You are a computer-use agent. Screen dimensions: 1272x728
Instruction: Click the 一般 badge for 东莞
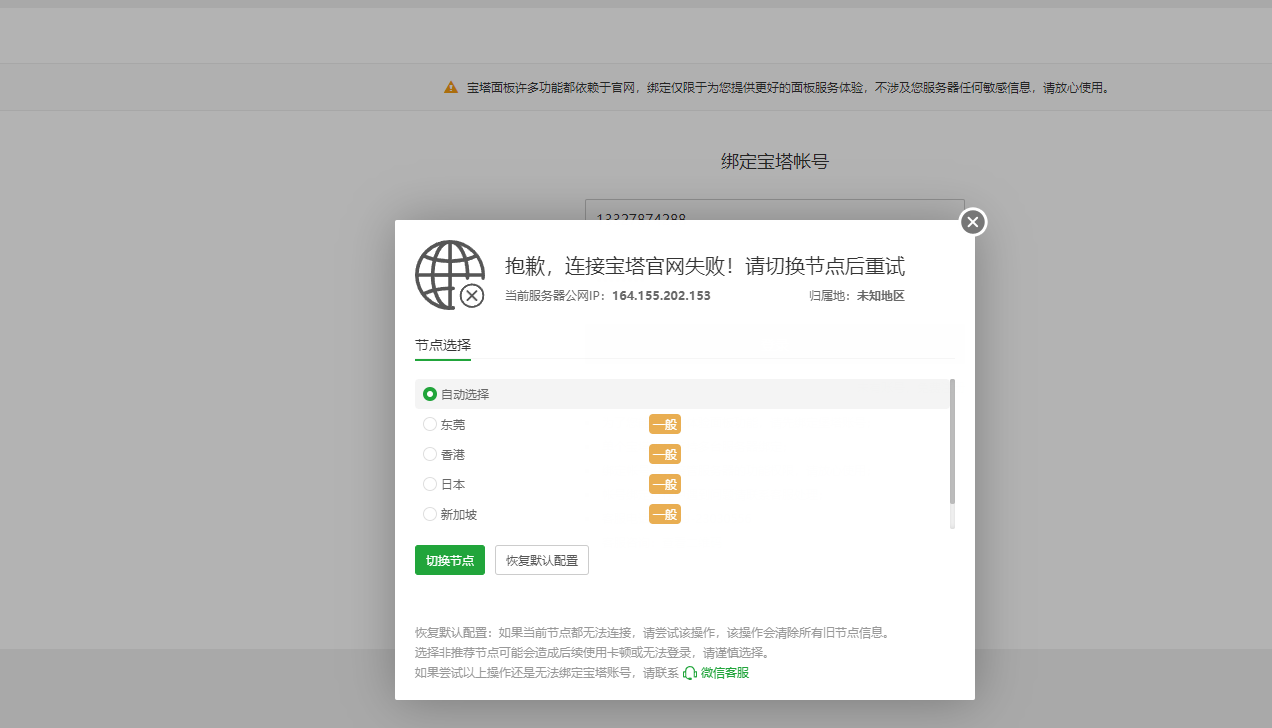(x=665, y=424)
